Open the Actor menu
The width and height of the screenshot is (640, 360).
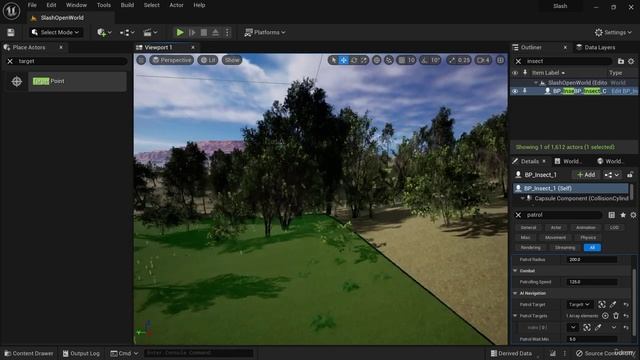pos(176,5)
